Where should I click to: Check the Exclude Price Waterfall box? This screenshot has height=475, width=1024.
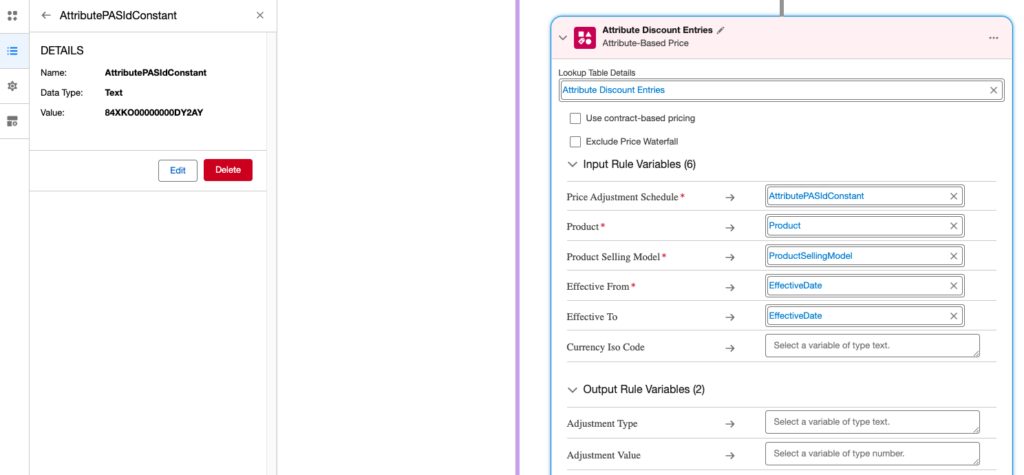[x=575, y=142]
